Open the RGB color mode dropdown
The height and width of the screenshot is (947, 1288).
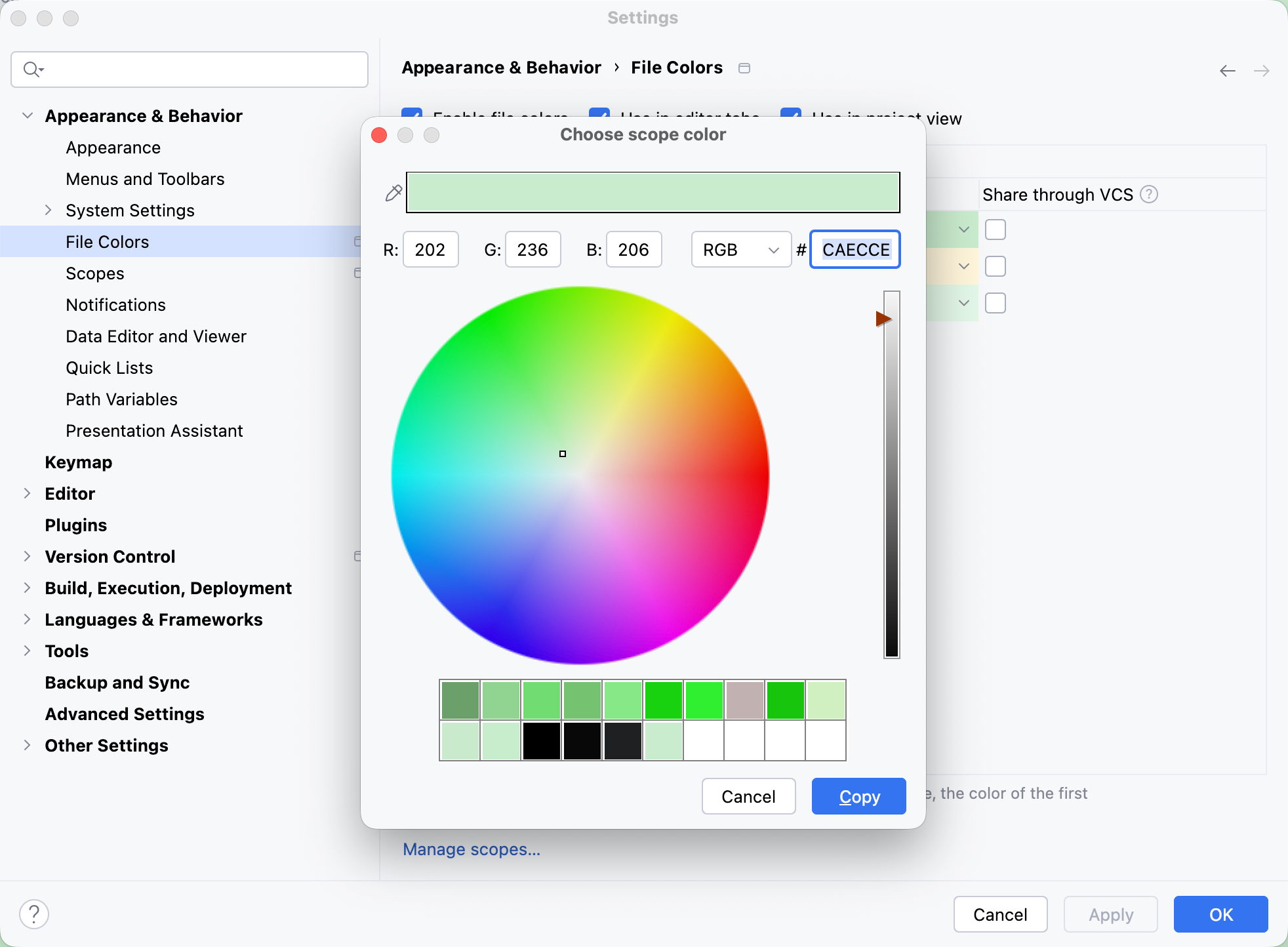(x=741, y=250)
